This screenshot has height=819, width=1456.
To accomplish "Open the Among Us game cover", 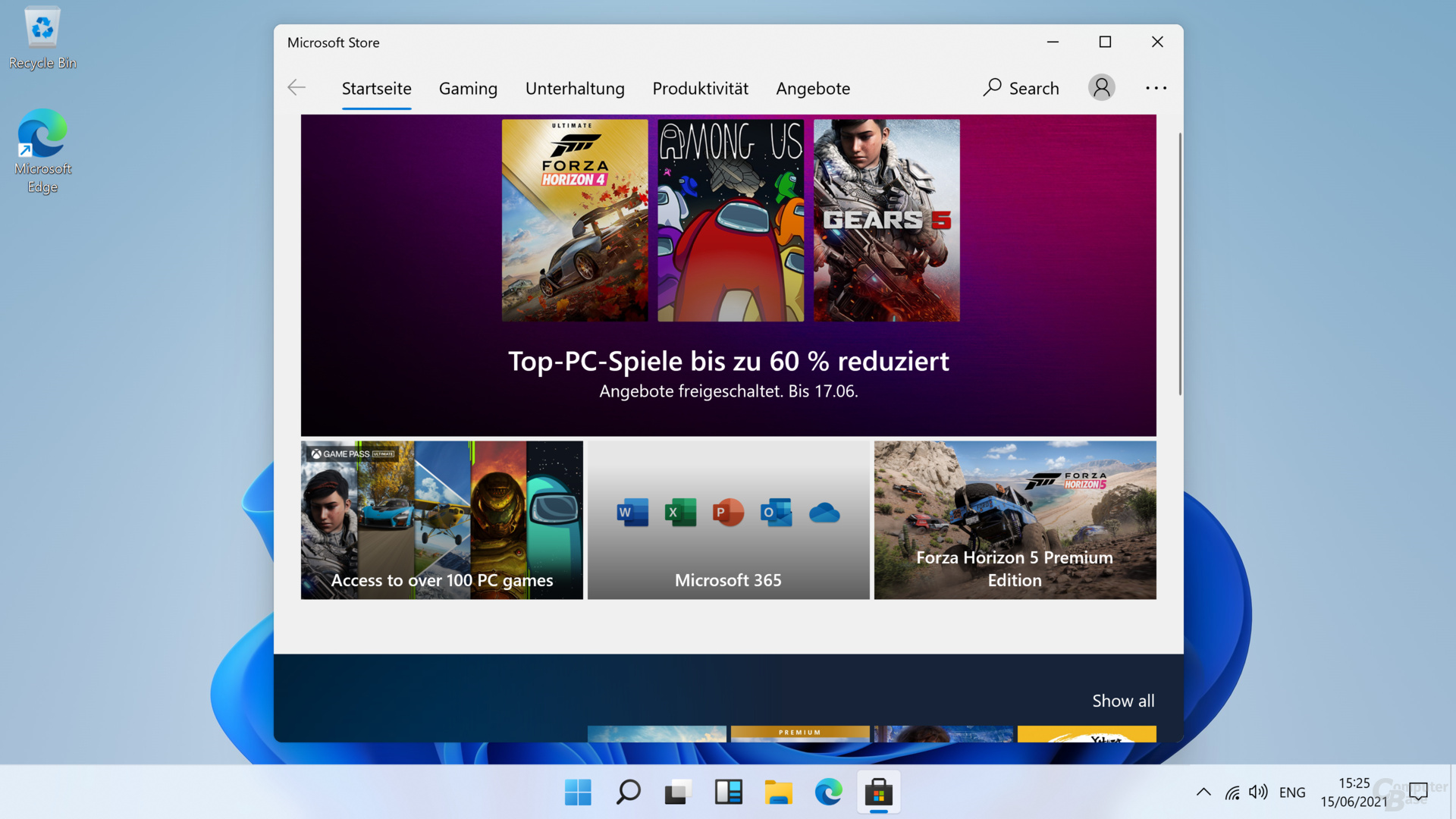I will (730, 220).
